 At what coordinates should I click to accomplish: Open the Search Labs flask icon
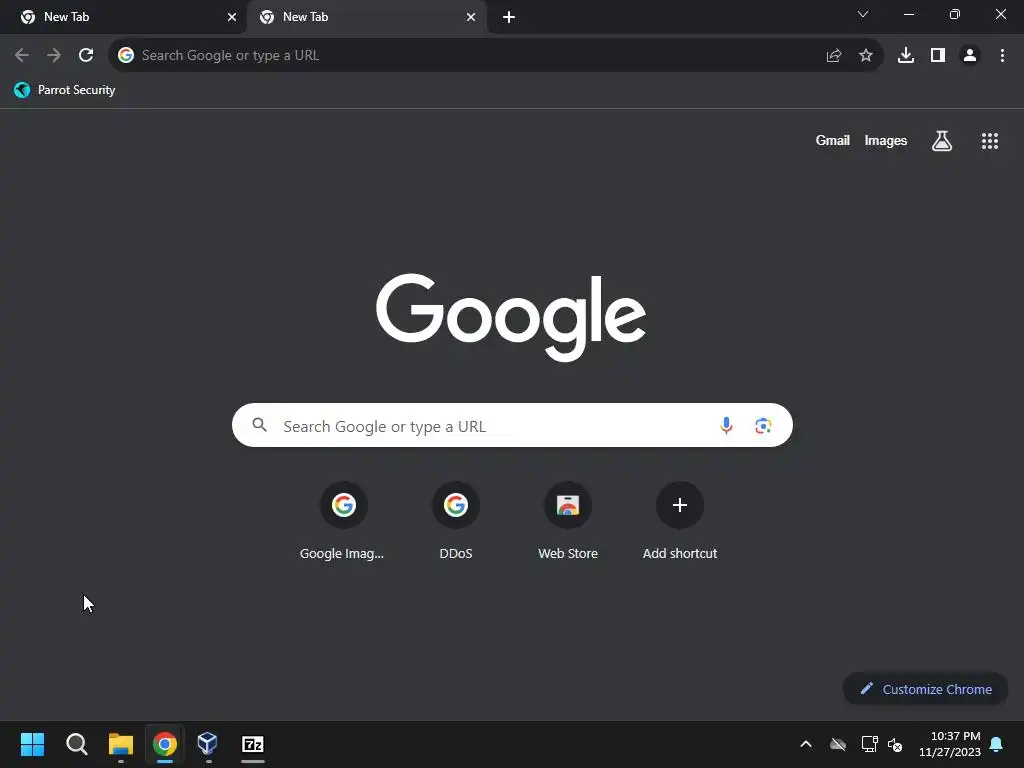[942, 140]
